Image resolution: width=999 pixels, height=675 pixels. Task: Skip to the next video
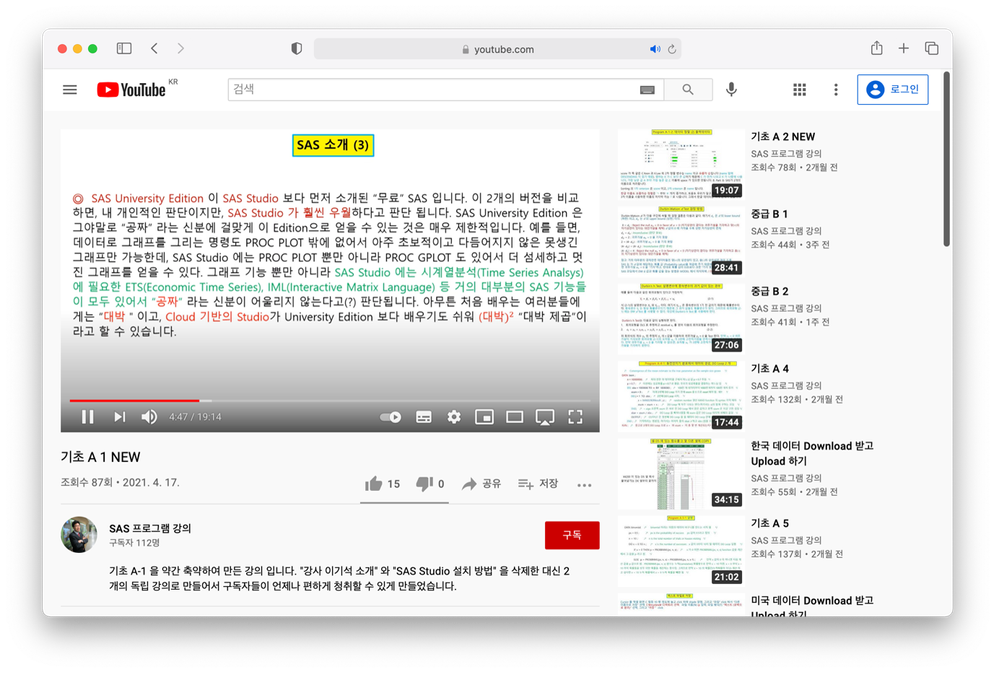pos(119,417)
